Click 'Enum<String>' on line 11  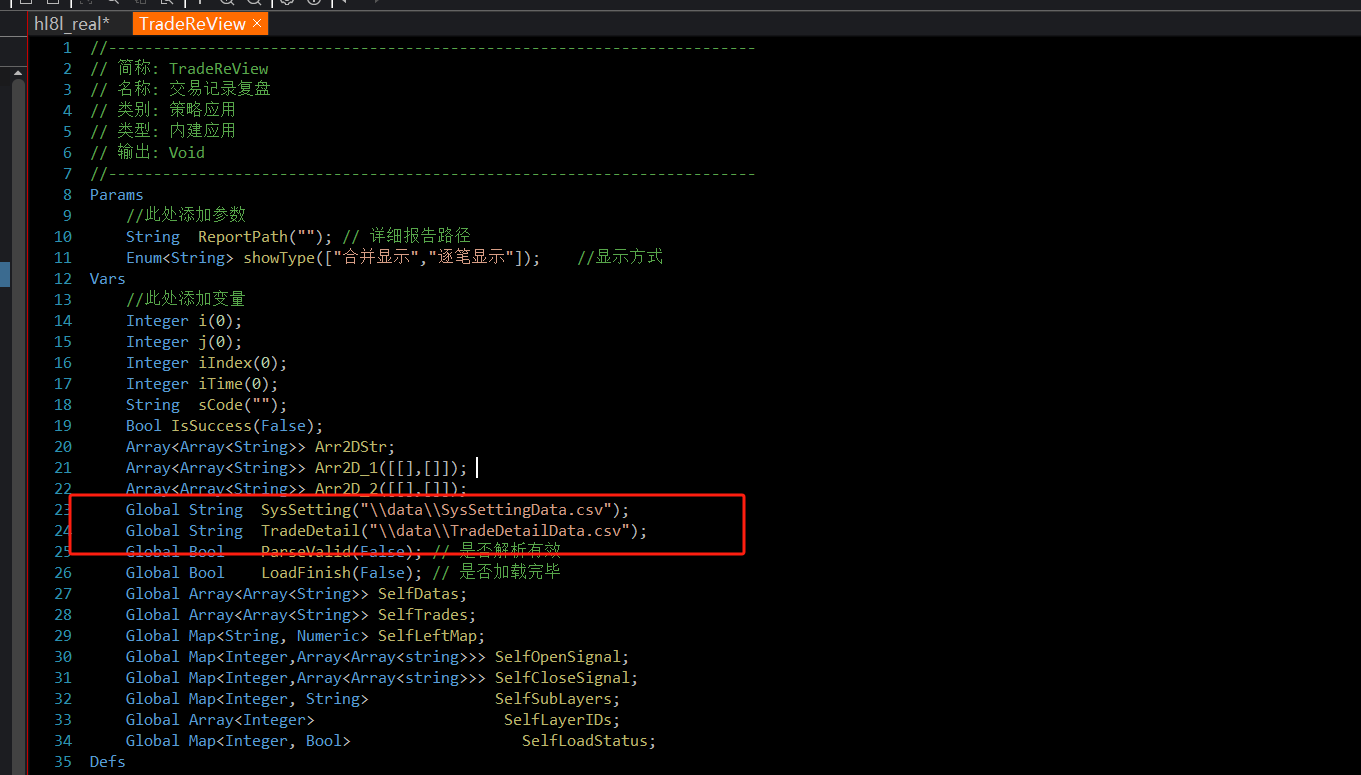tap(179, 258)
